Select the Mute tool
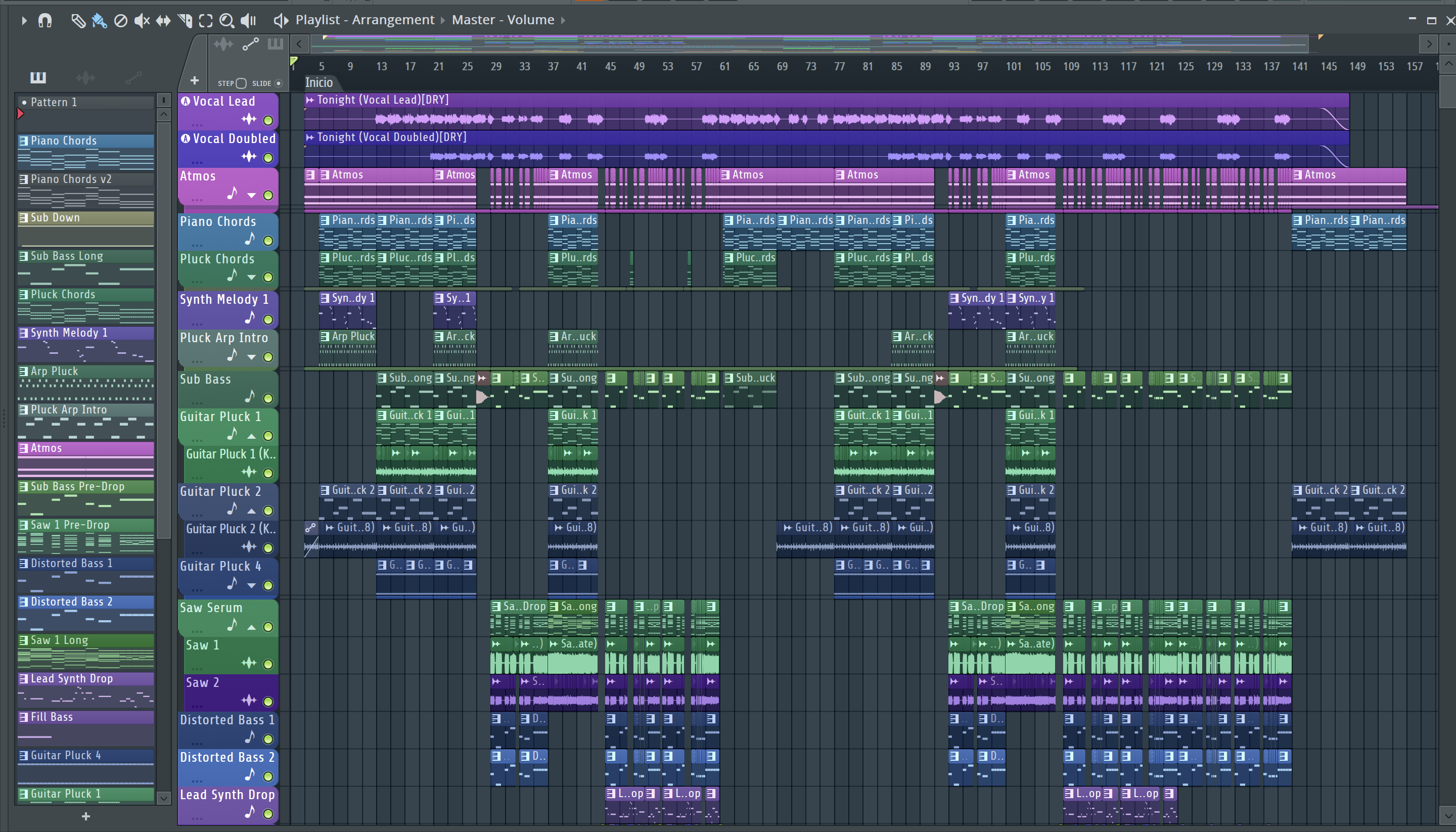1456x832 pixels. [x=142, y=21]
